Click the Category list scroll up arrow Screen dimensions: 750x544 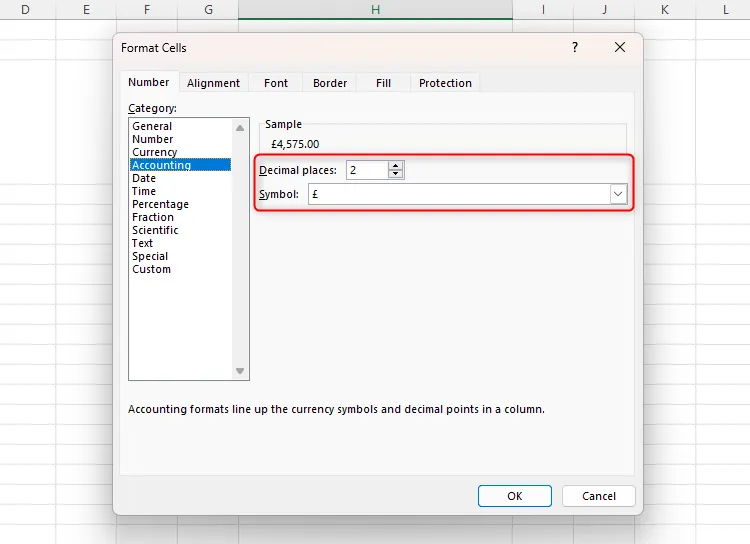[240, 128]
